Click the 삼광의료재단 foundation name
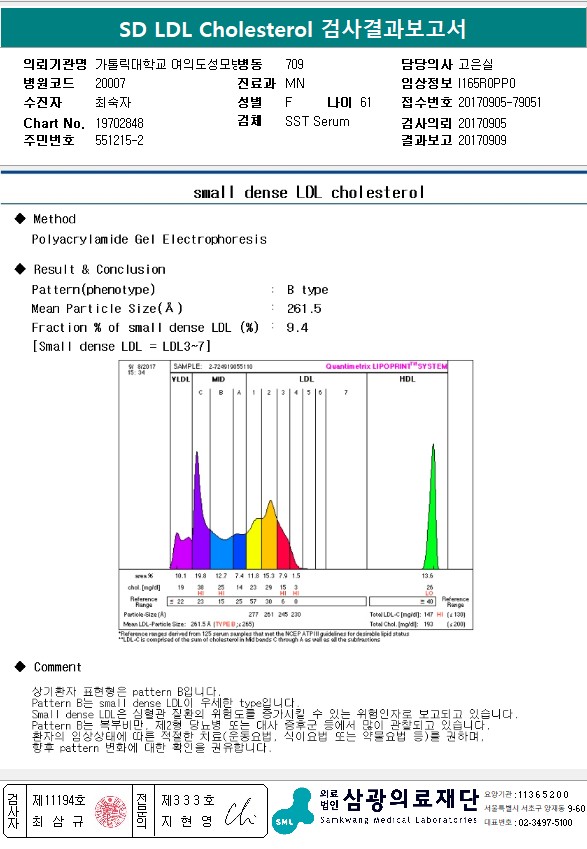This screenshot has width=587, height=849. [411, 799]
